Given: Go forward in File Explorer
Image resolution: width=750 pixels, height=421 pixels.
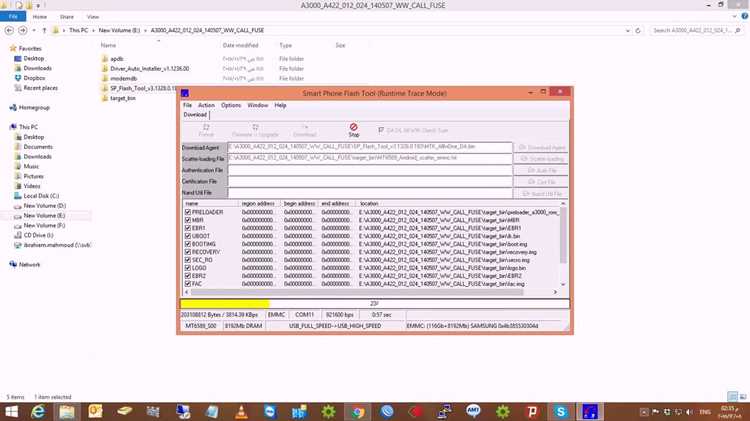Looking at the screenshot, I should [22, 30].
